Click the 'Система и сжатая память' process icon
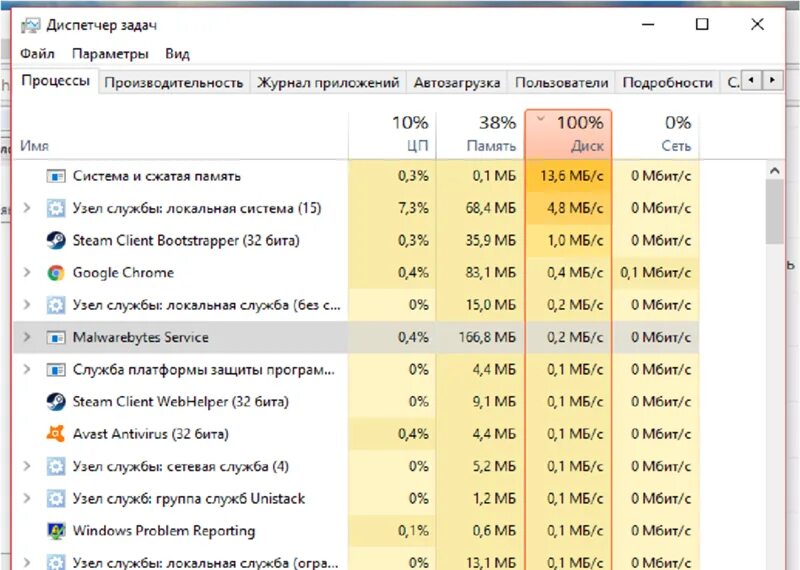This screenshot has height=570, width=800. coord(56,177)
